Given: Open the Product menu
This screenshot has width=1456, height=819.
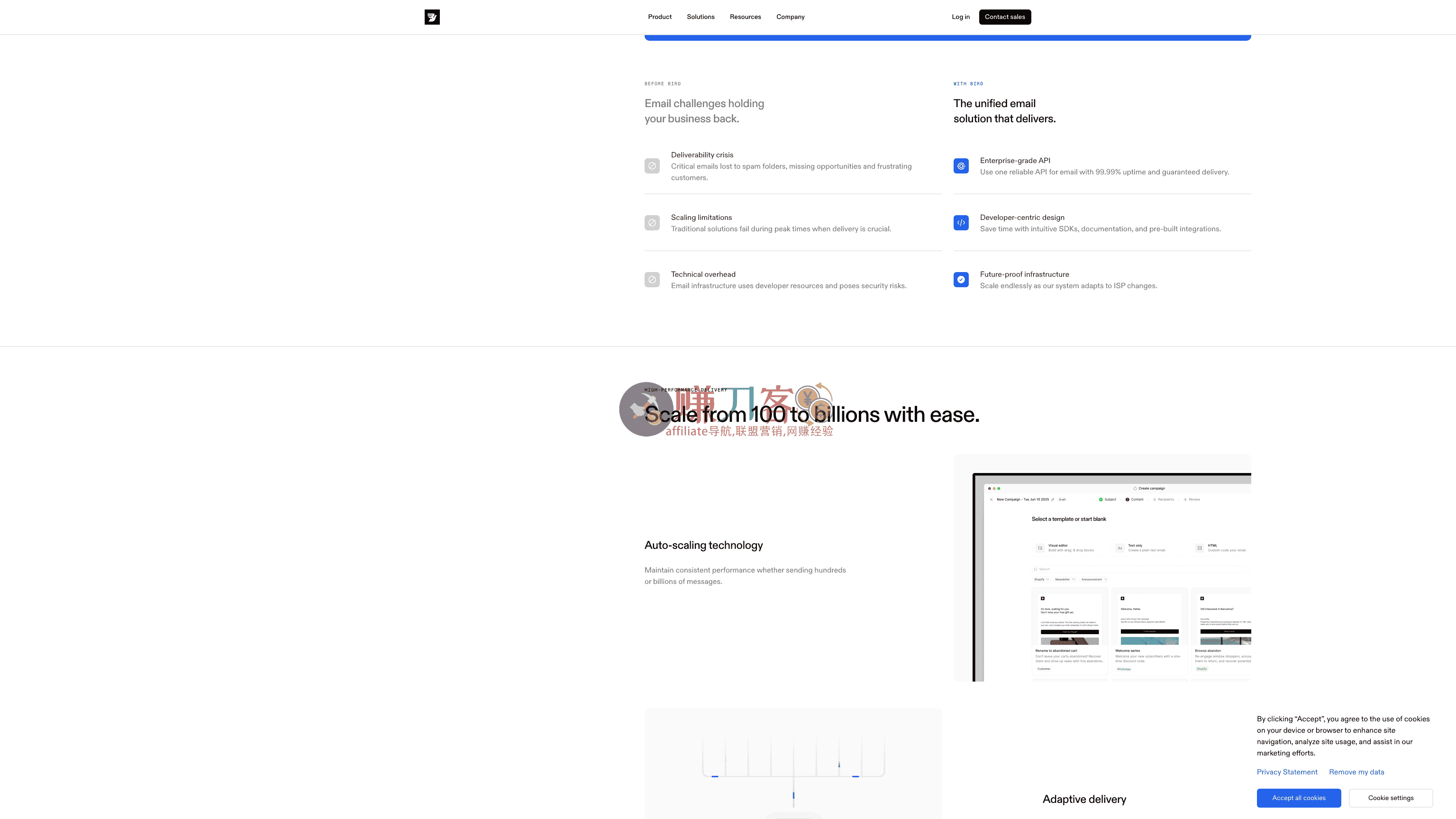Looking at the screenshot, I should pos(660,17).
